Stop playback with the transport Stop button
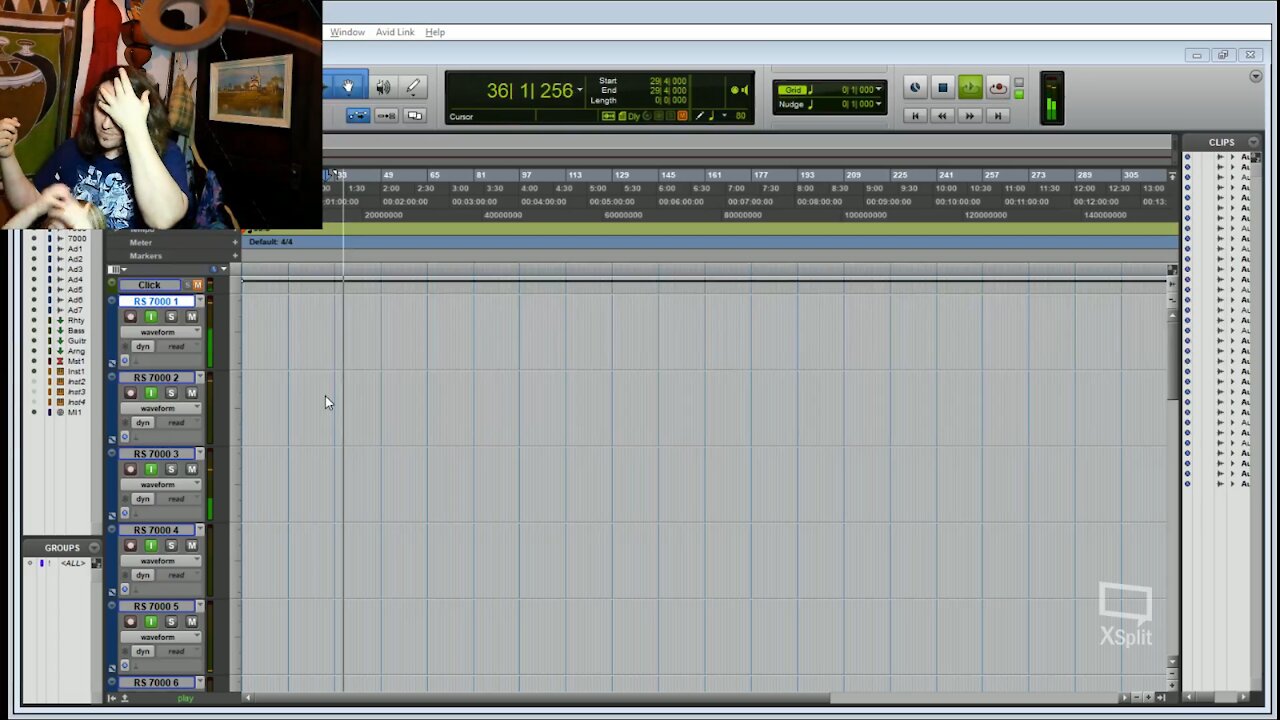Image resolution: width=1280 pixels, height=720 pixels. (942, 88)
